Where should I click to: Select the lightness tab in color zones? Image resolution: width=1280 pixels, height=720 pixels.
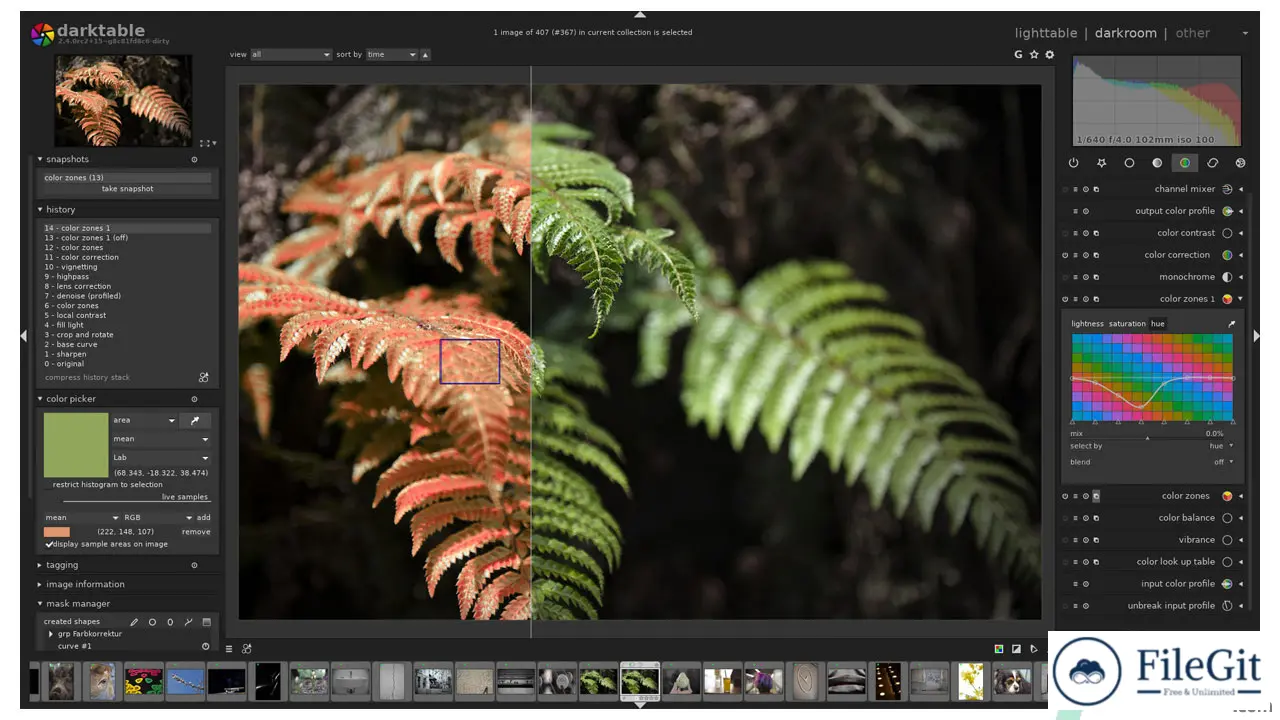pos(1087,324)
